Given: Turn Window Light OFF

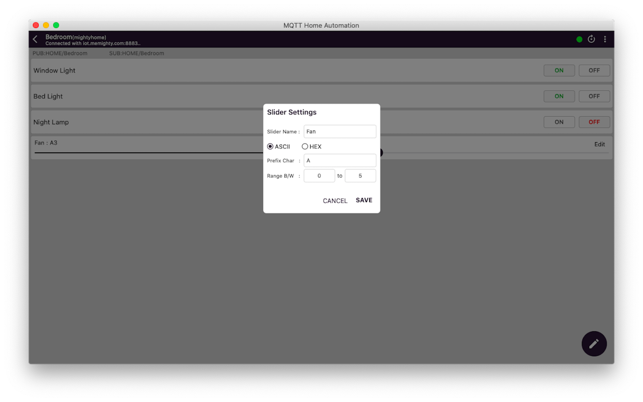Looking at the screenshot, I should tap(594, 71).
